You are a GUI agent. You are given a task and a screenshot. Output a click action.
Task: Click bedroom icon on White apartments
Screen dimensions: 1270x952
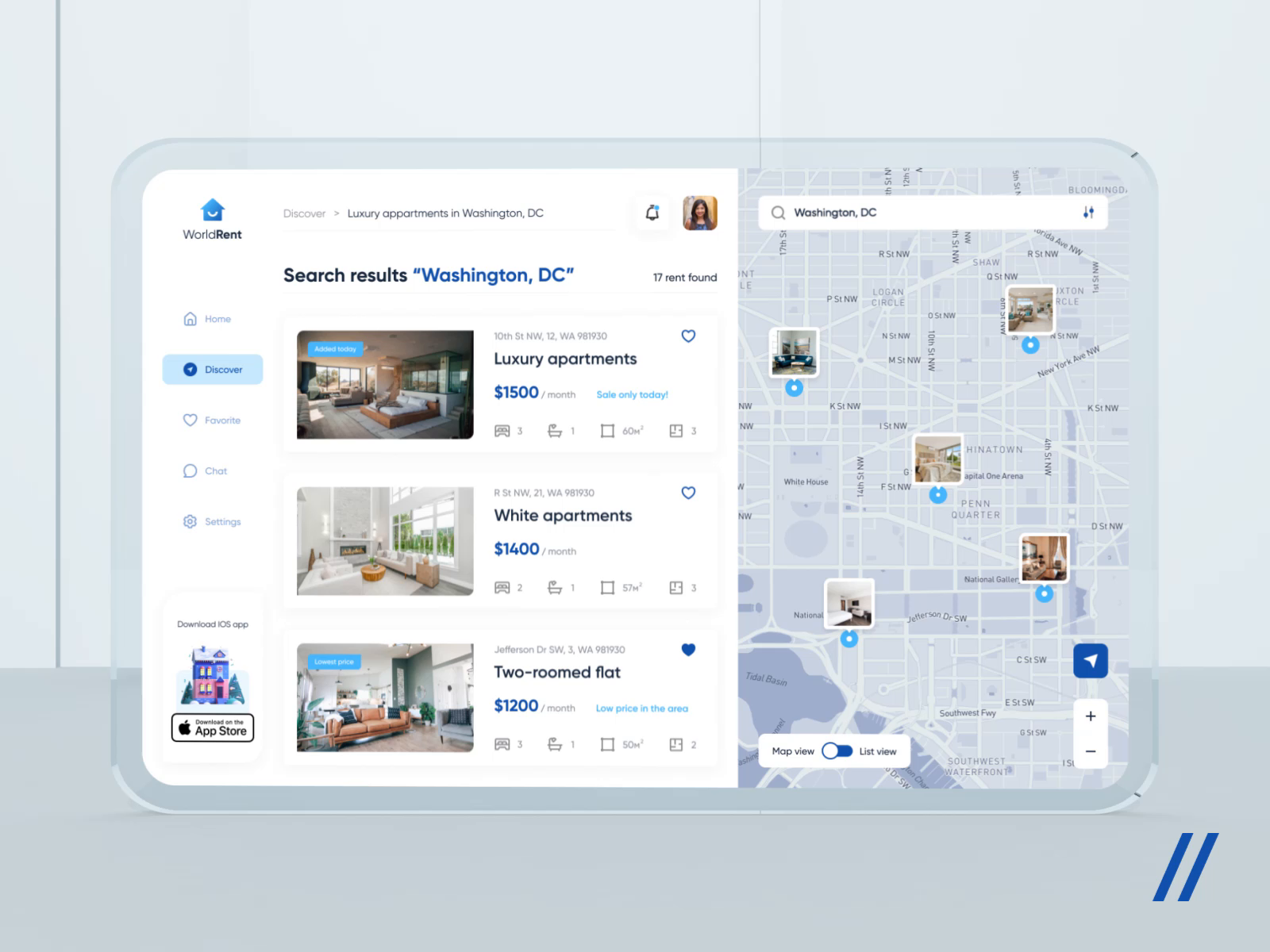(x=502, y=588)
